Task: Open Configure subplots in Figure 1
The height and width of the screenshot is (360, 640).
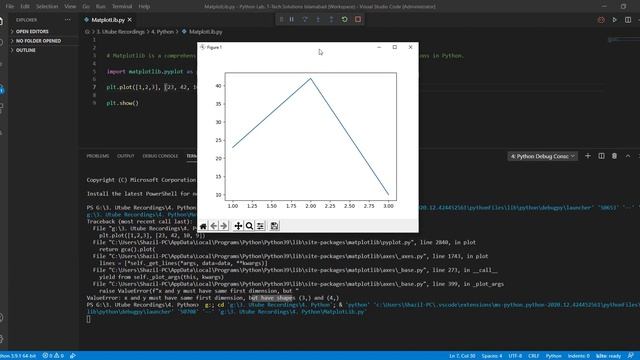Action: [260, 226]
